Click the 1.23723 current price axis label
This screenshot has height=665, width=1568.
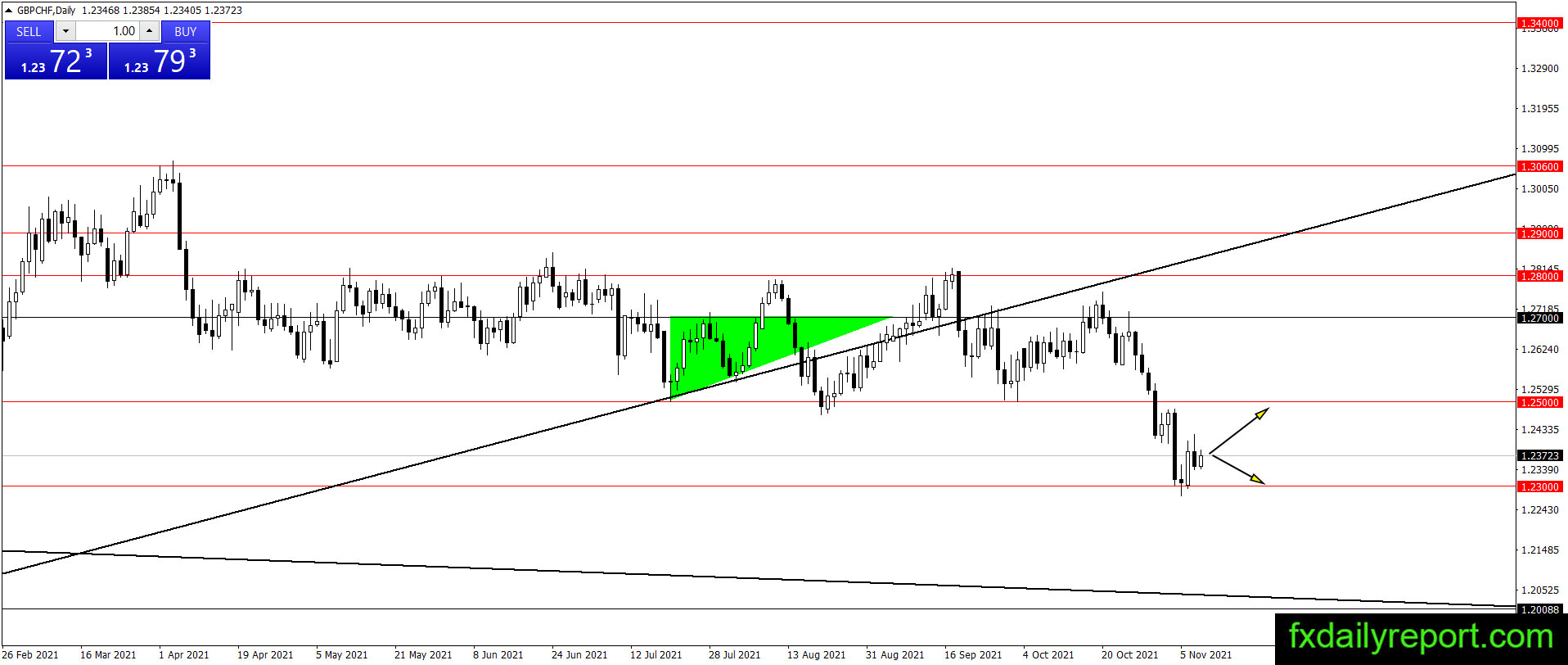point(1539,455)
